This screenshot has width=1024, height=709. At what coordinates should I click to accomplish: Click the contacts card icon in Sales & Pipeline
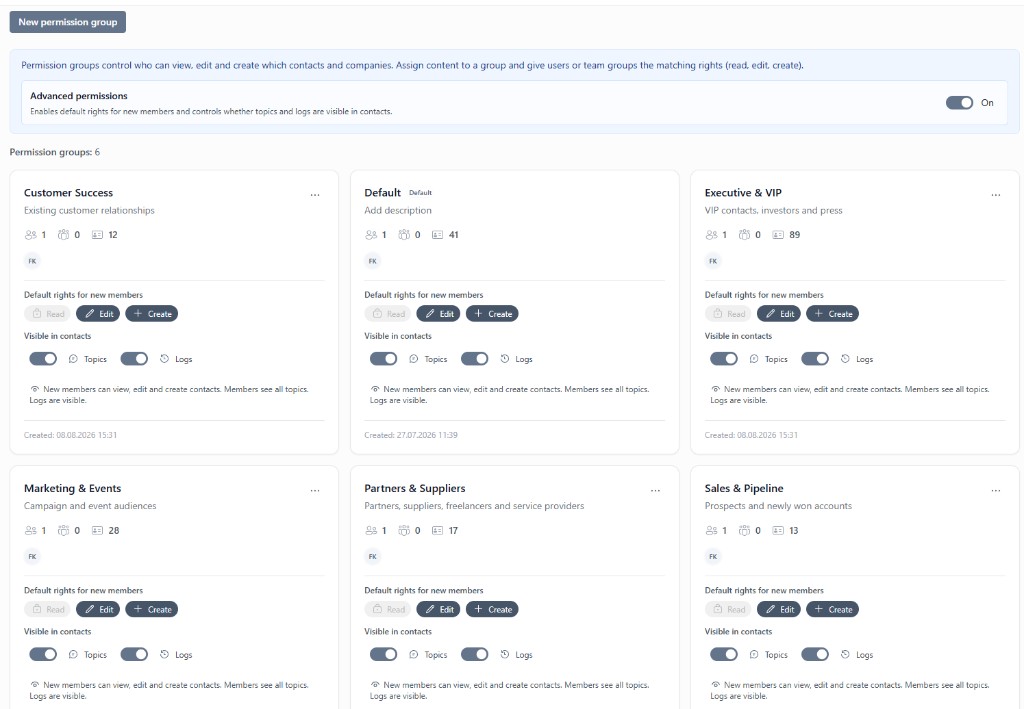[778, 530]
